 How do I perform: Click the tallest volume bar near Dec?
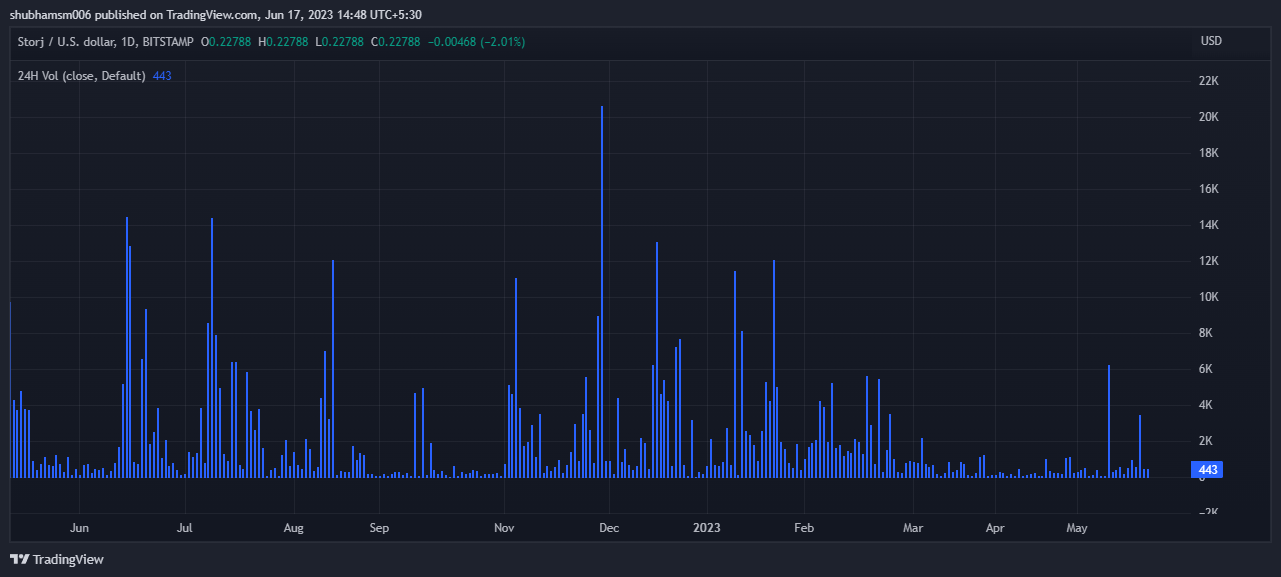point(601,291)
